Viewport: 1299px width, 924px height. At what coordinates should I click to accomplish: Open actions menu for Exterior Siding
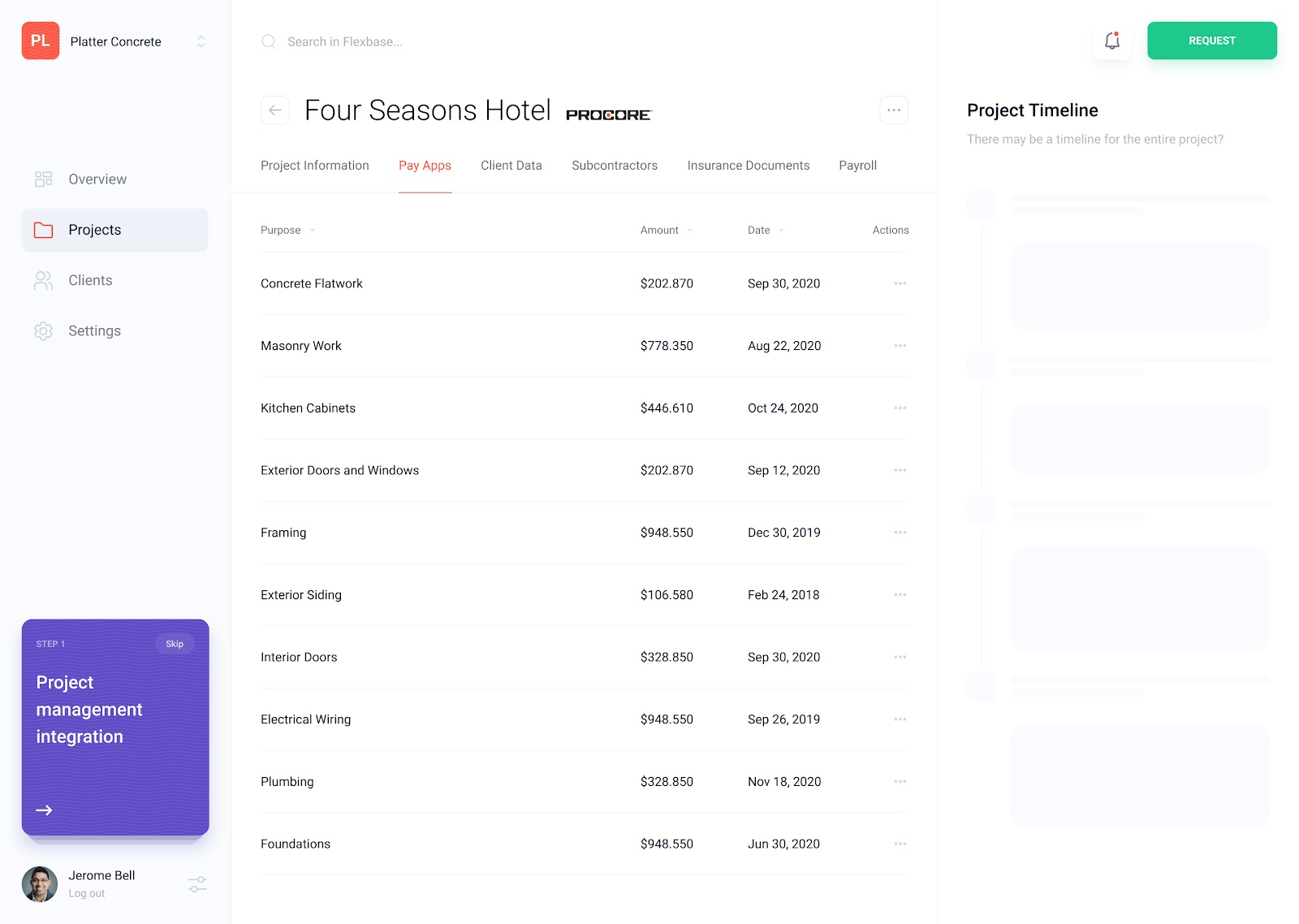[900, 595]
